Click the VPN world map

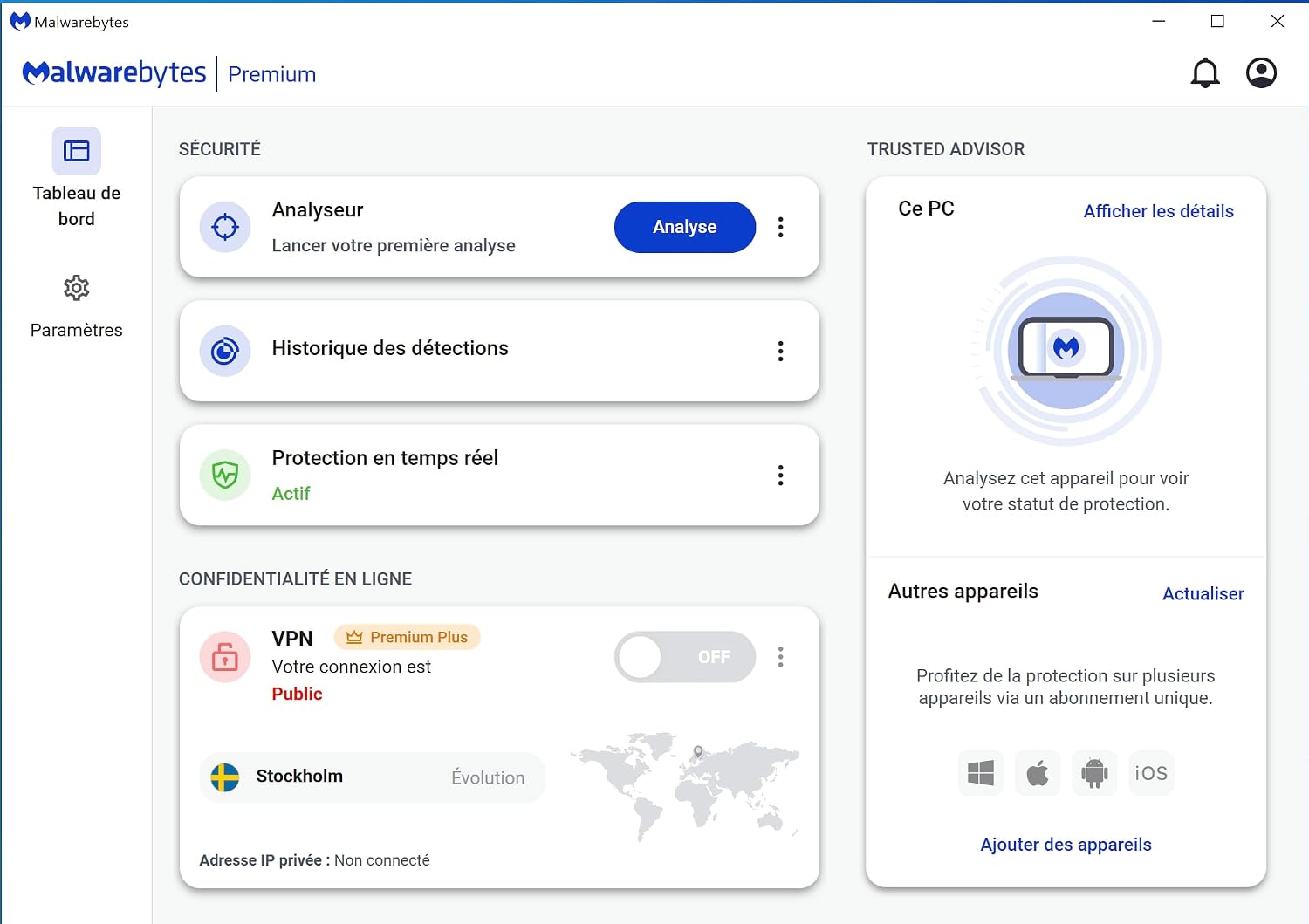pos(685,787)
